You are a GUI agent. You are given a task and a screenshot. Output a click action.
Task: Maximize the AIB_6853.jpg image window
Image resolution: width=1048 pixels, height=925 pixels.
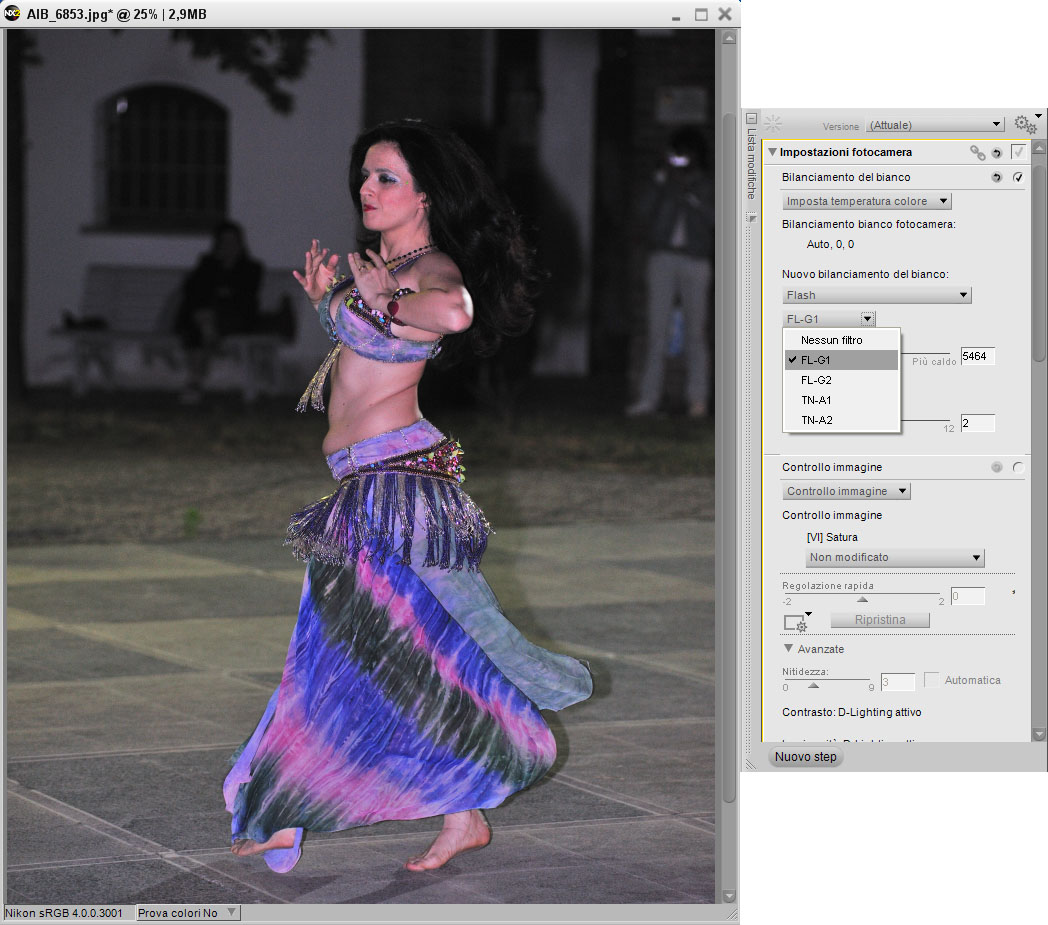pyautogui.click(x=700, y=14)
